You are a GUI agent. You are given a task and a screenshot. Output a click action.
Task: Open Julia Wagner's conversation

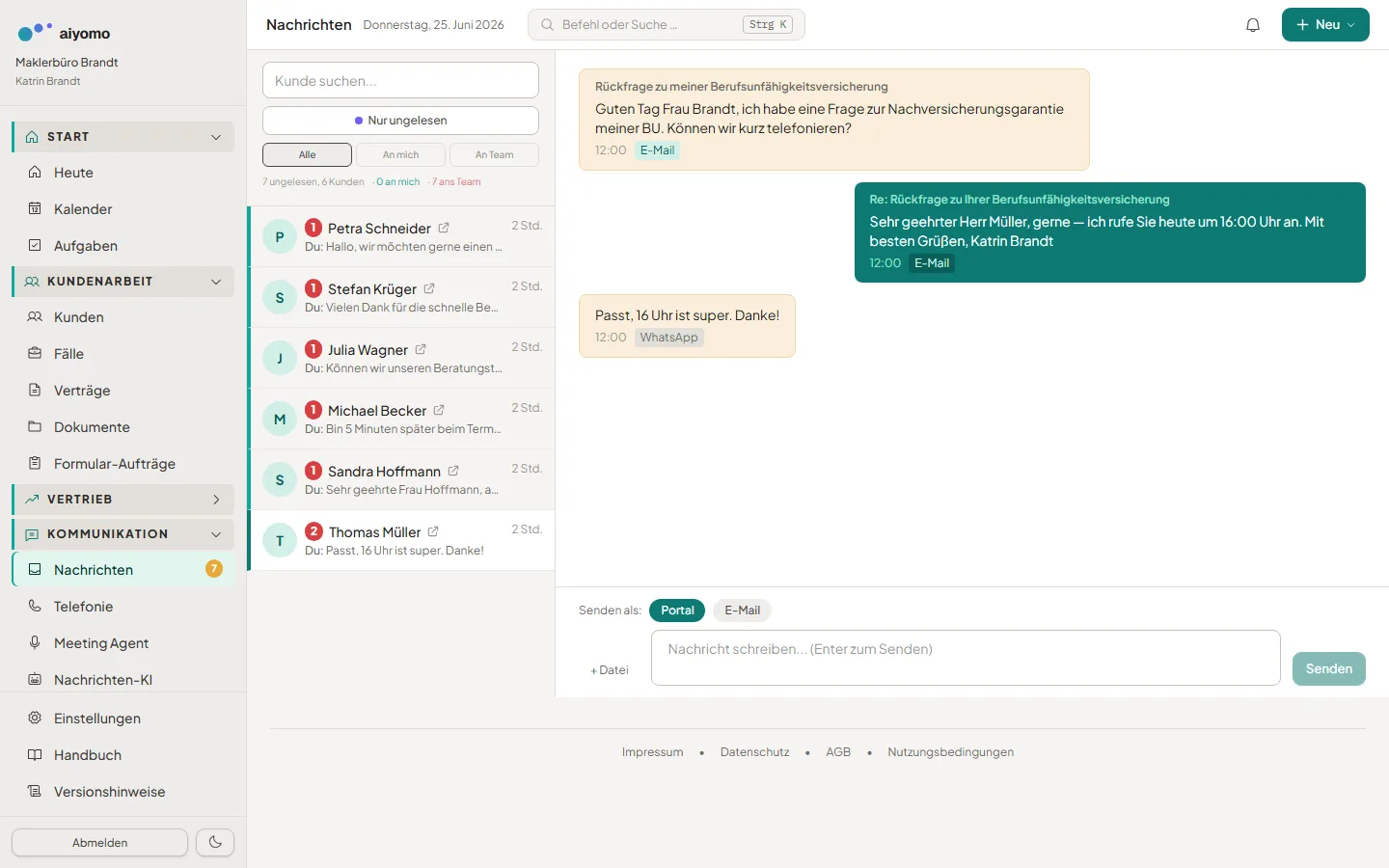click(x=401, y=358)
